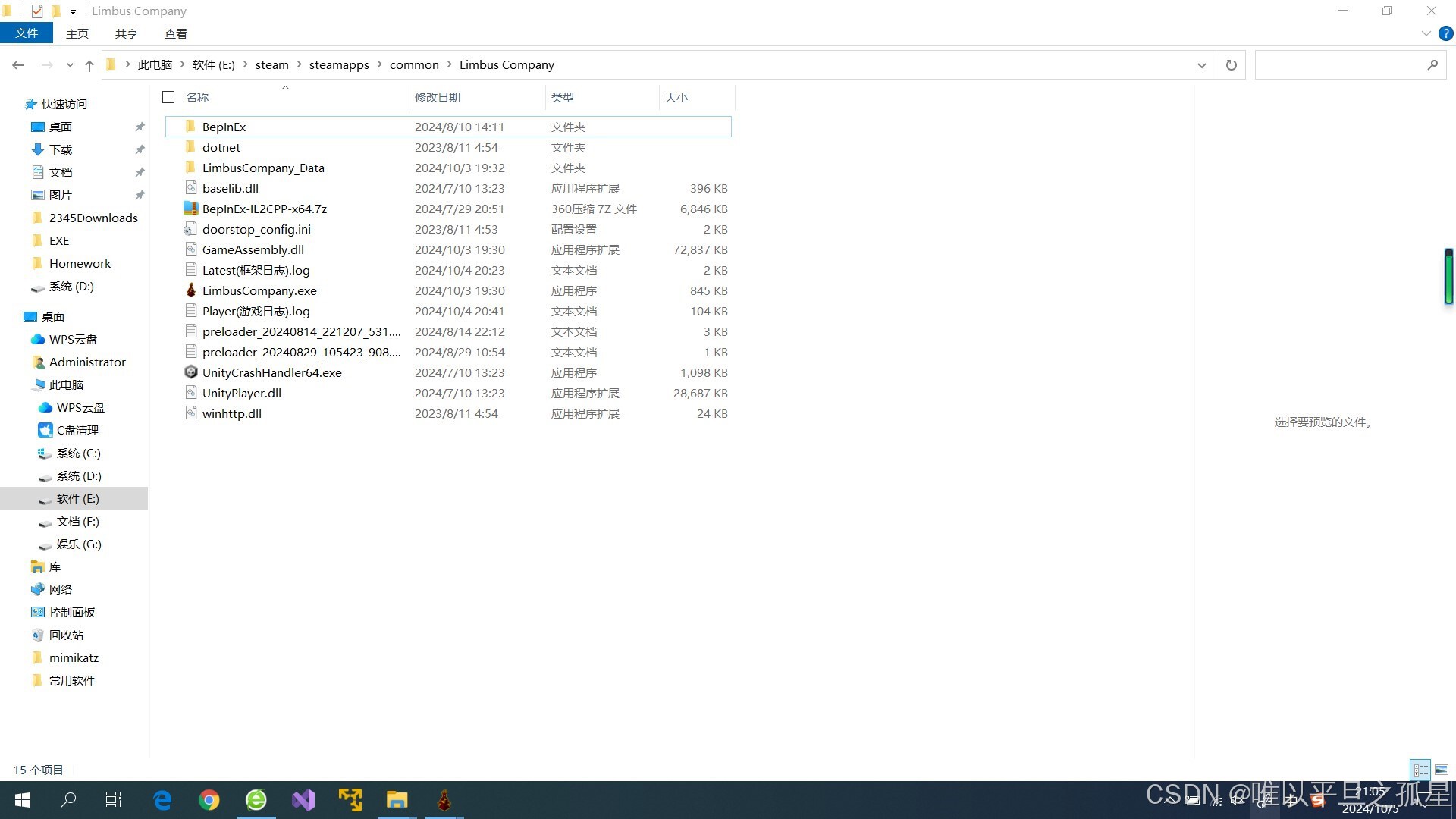
Task: Select the BepInEx-IL2CPP-x64.7z archive icon
Action: click(x=191, y=209)
